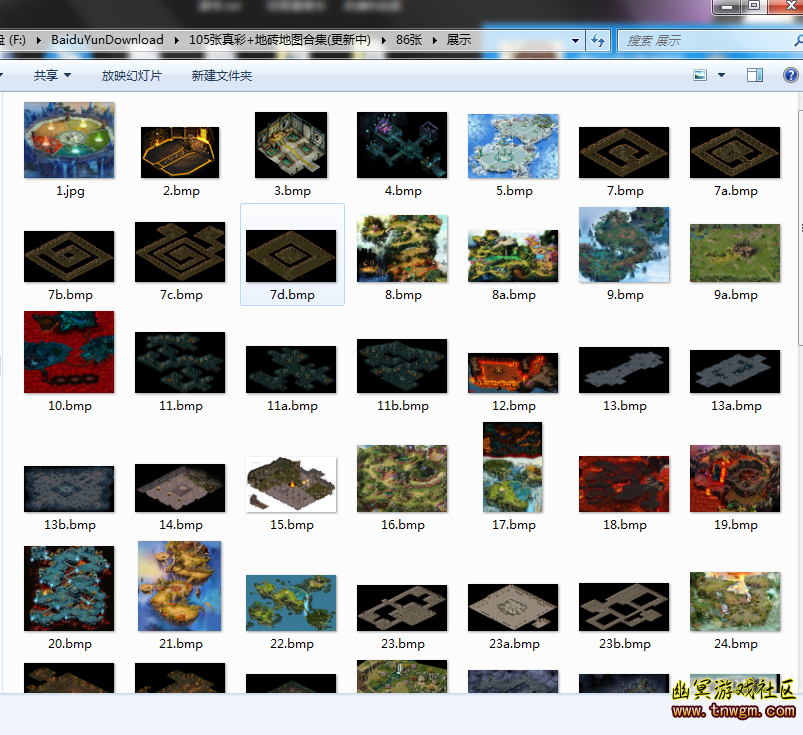Image resolution: width=803 pixels, height=735 pixels.
Task: Select the 10.bmp red map thumbnail
Action: (69, 352)
